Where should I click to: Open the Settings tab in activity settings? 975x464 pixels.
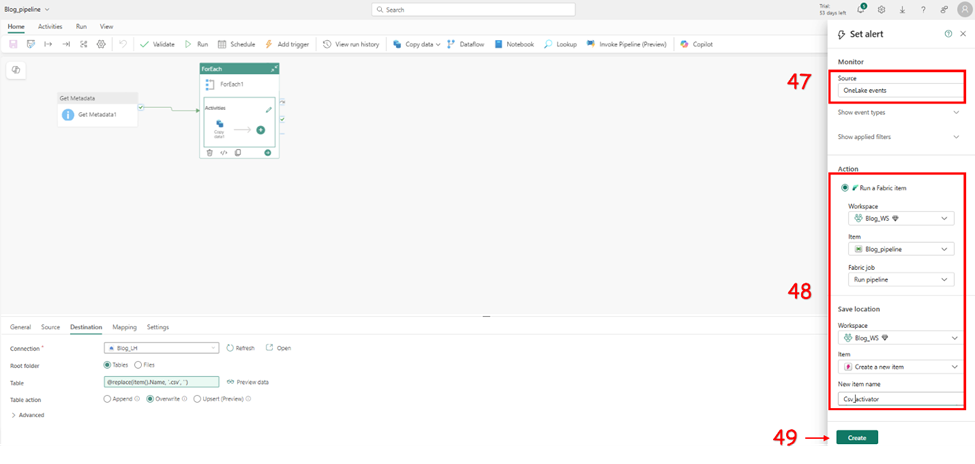158,327
